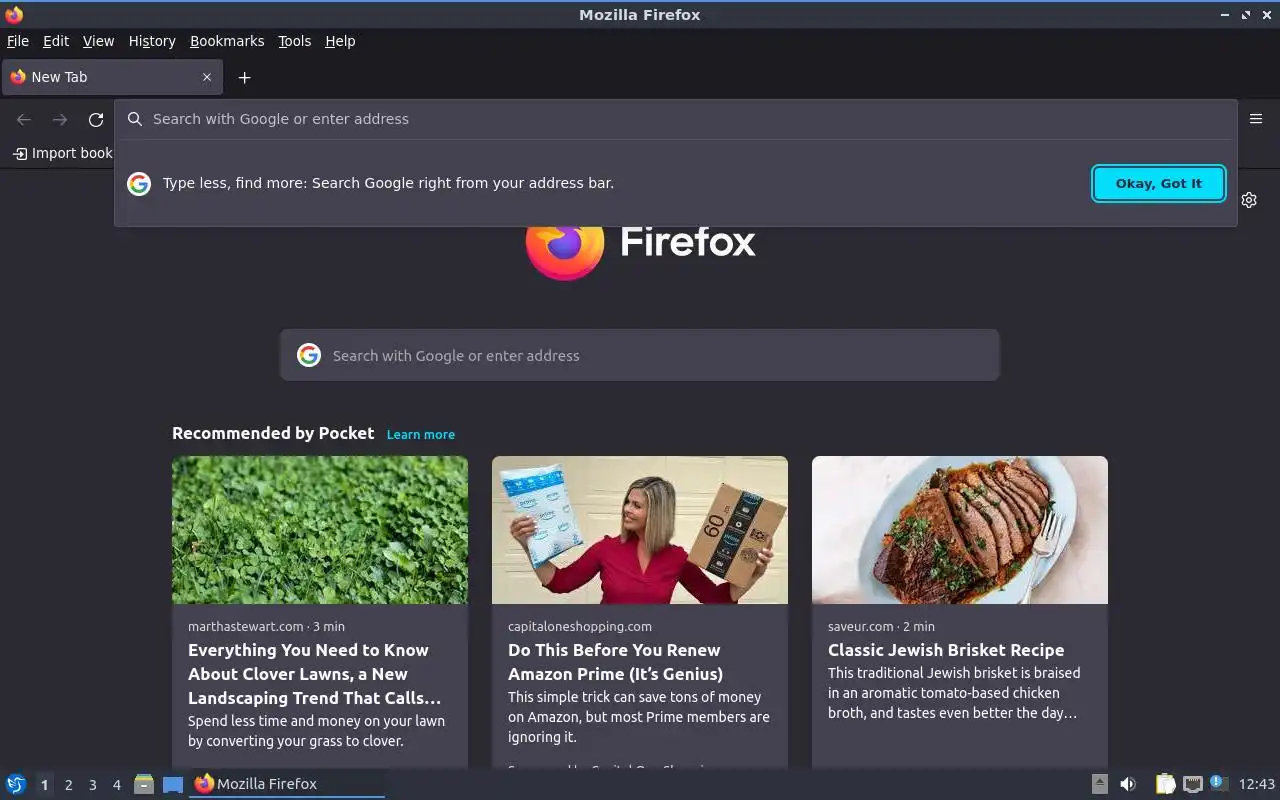Open the Tools menu
Screen dimensions: 1280x800
pyautogui.click(x=294, y=41)
